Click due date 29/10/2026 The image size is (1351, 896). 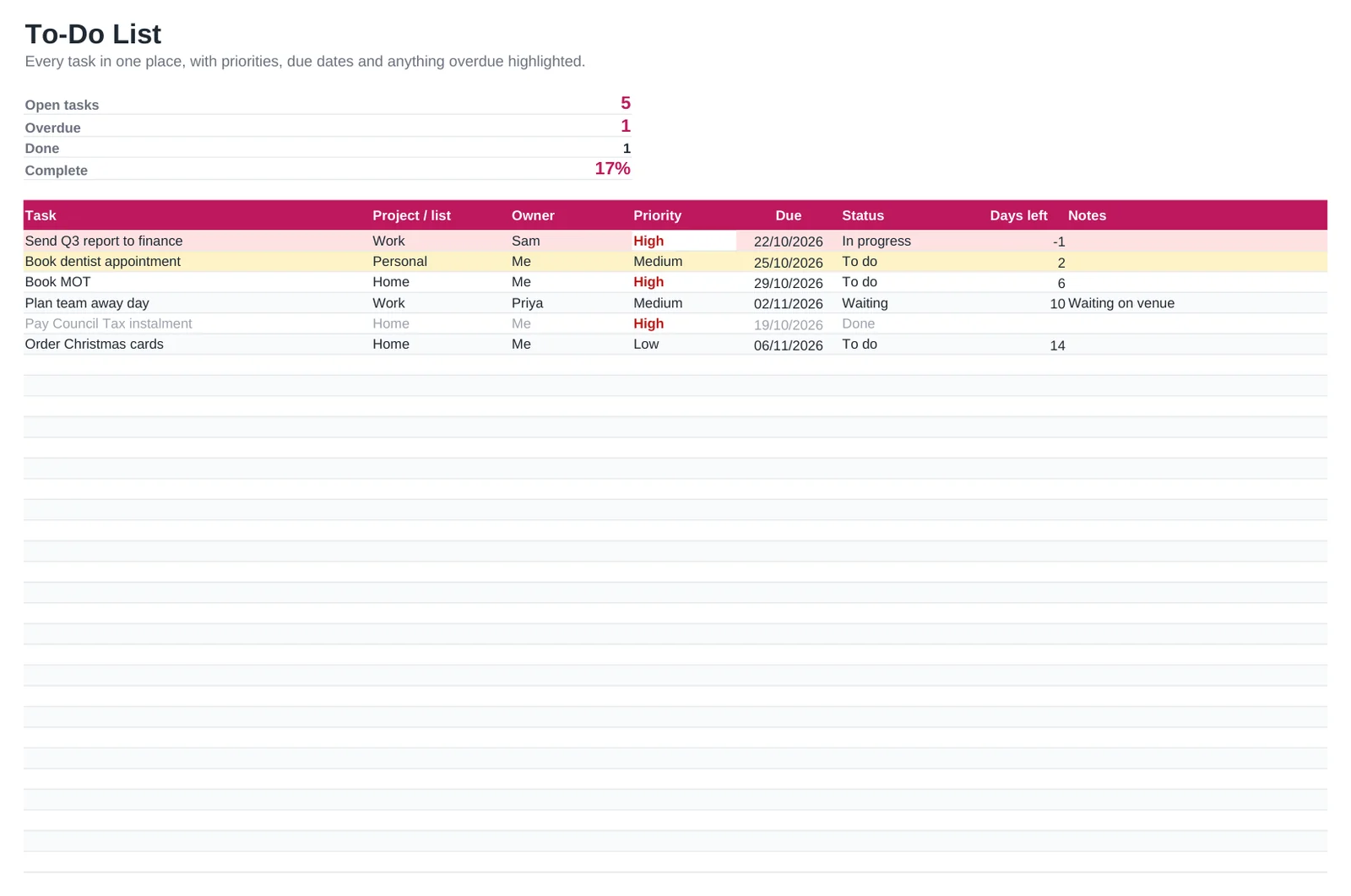[788, 283]
